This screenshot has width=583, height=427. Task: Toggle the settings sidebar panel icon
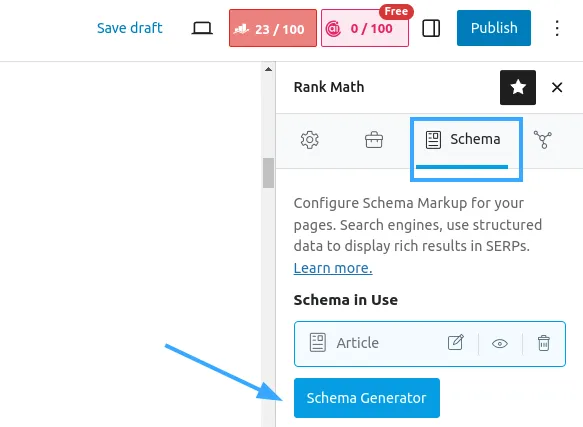(x=431, y=28)
